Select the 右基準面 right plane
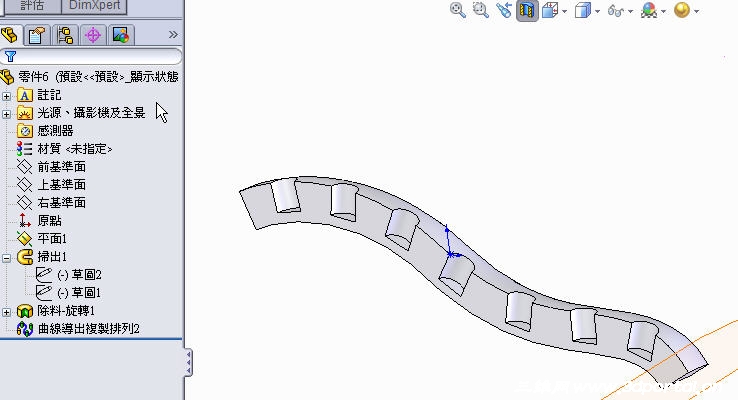 click(62, 202)
